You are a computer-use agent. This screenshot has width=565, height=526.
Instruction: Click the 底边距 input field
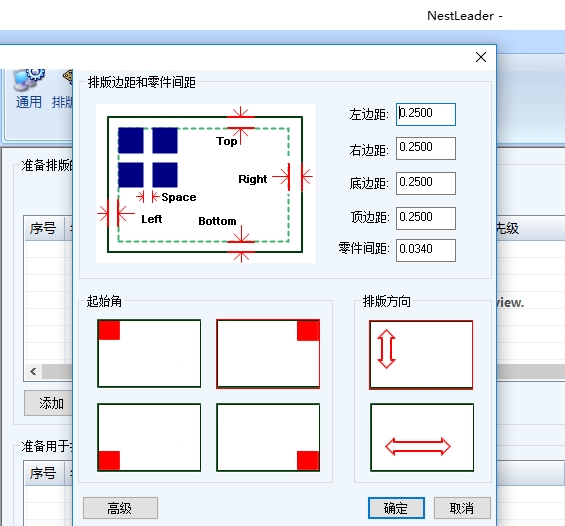pos(426,183)
